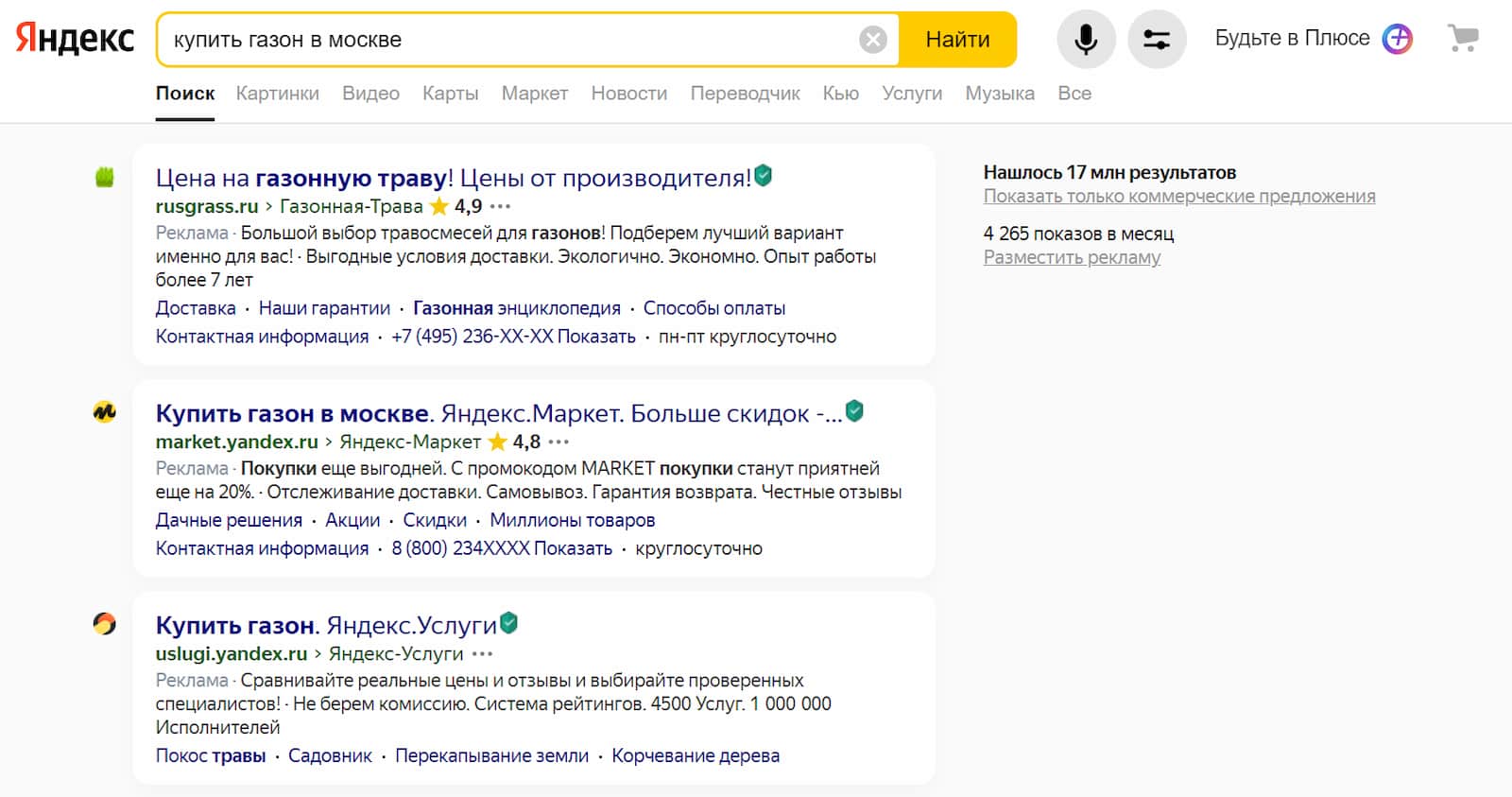
Task: Open the Музыка tab
Action: (x=1000, y=94)
